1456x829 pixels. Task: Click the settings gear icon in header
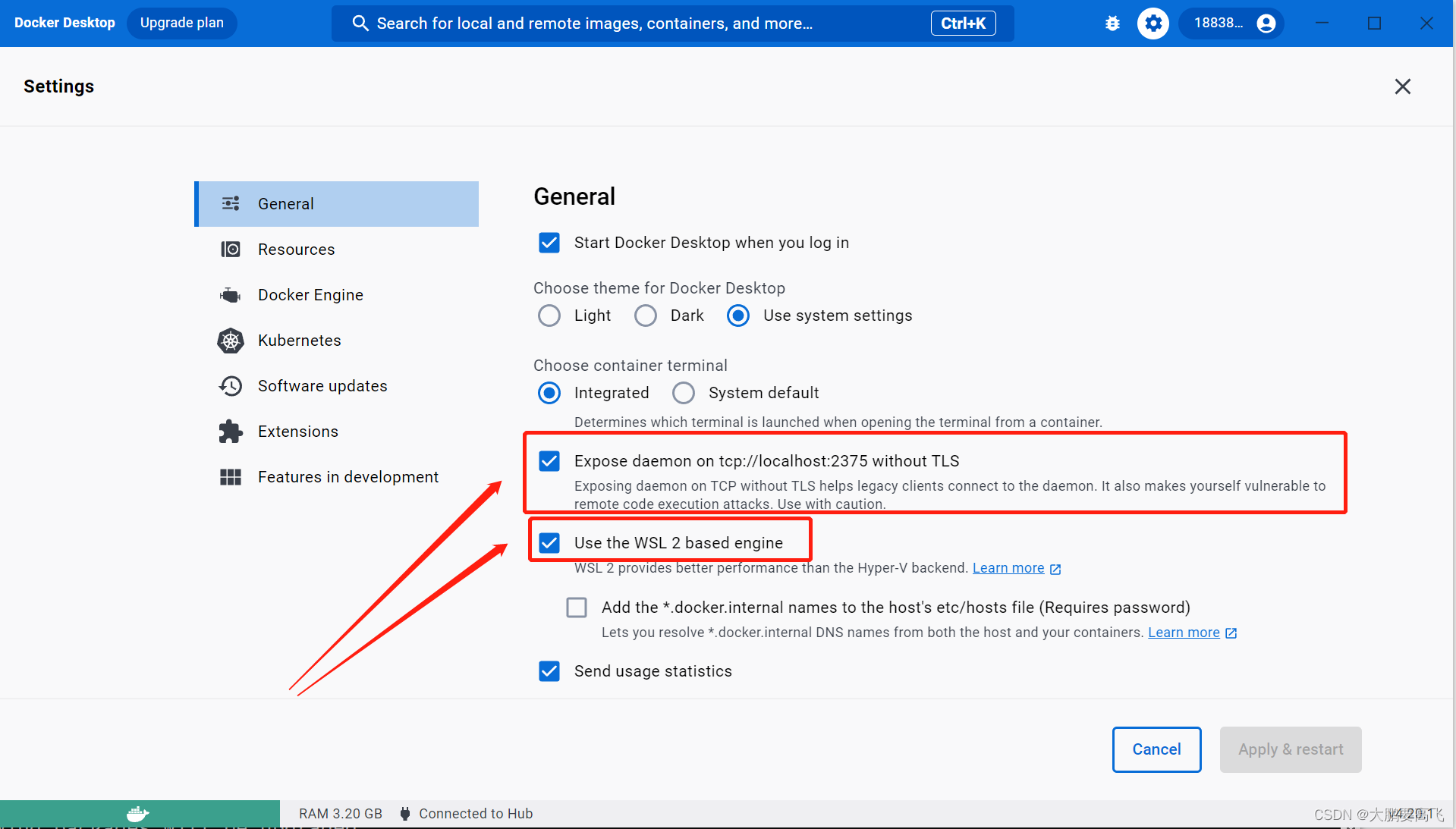point(1153,24)
